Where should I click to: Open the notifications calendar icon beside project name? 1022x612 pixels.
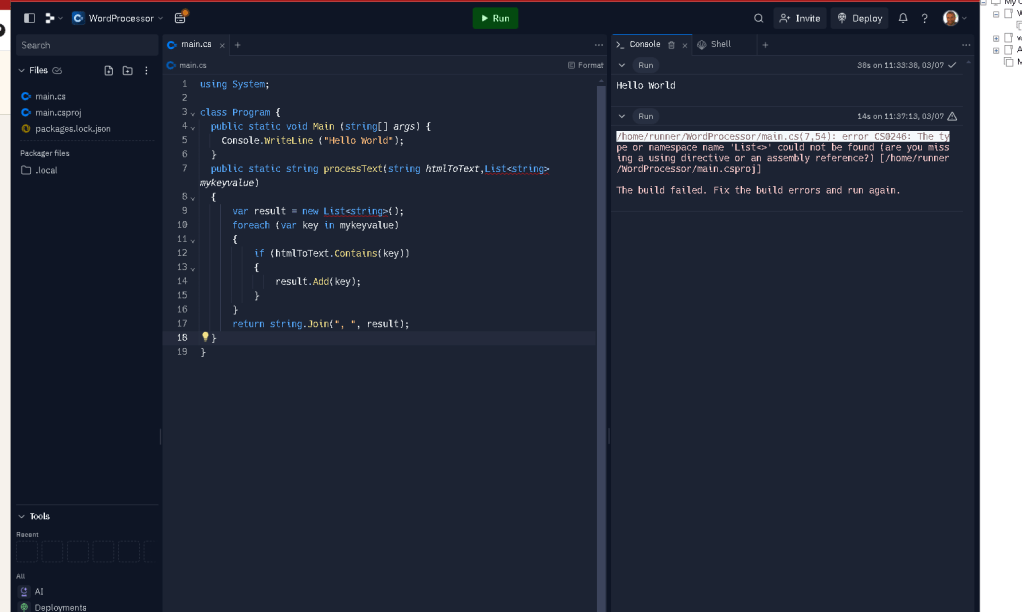point(181,18)
